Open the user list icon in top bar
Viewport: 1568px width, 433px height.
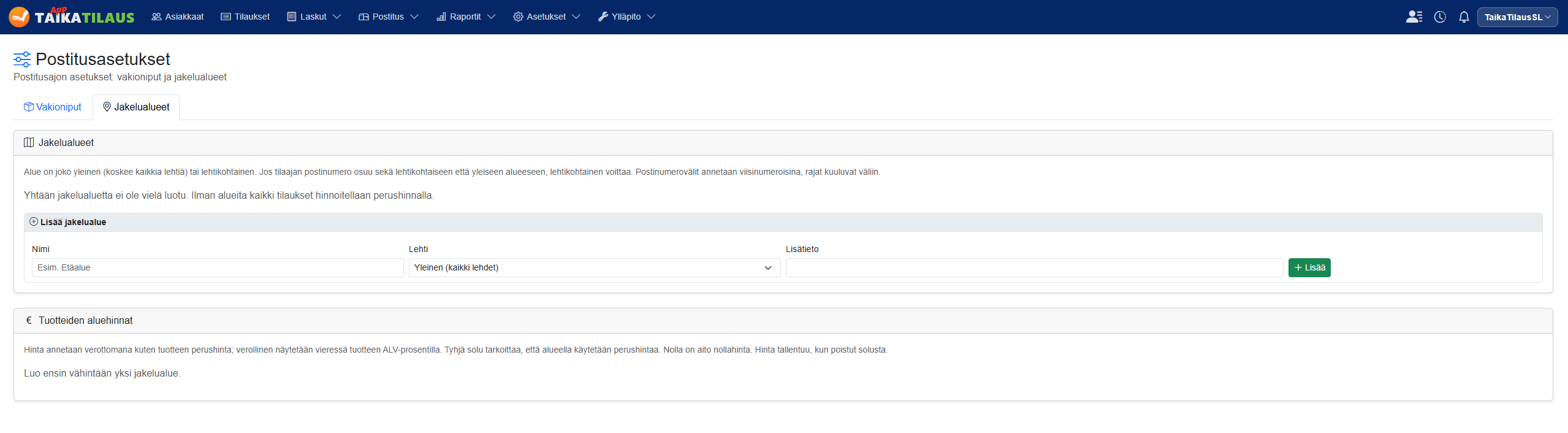1414,17
